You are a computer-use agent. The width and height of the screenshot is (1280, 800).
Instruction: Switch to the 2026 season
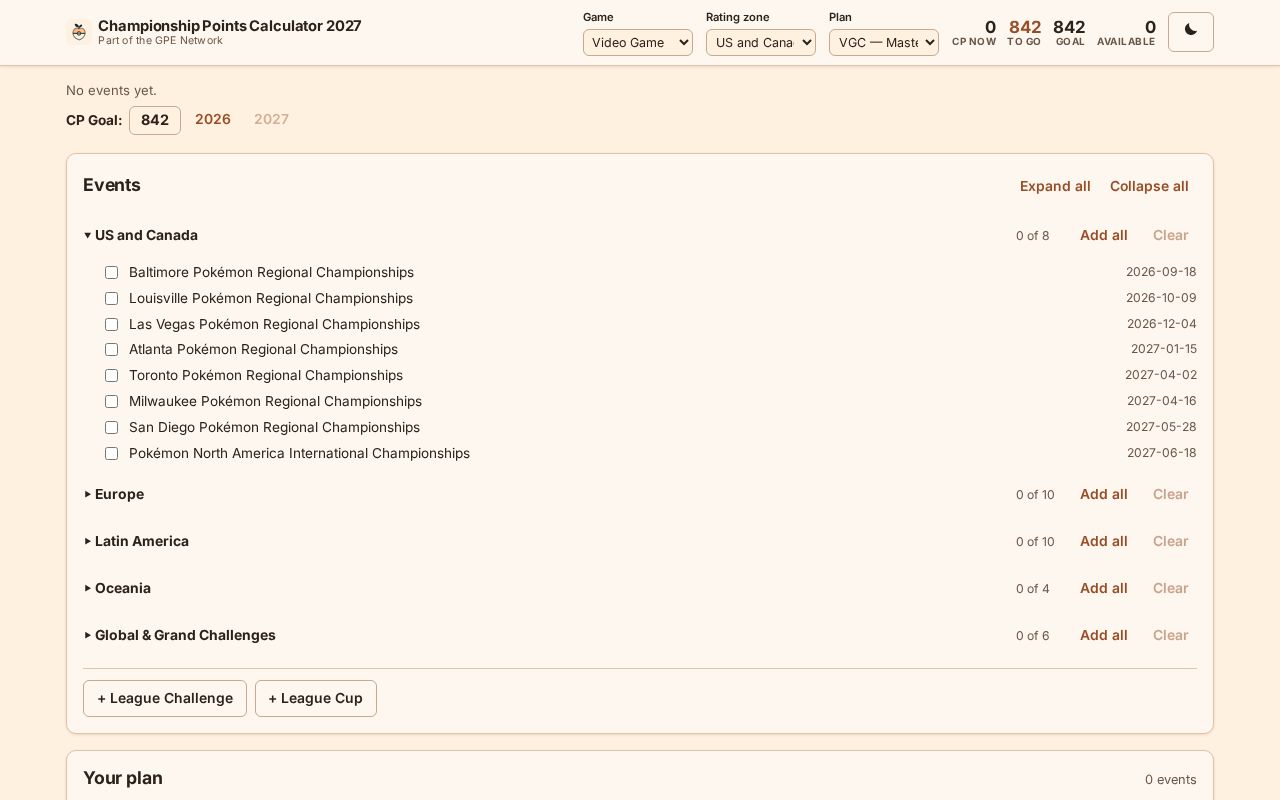click(213, 119)
